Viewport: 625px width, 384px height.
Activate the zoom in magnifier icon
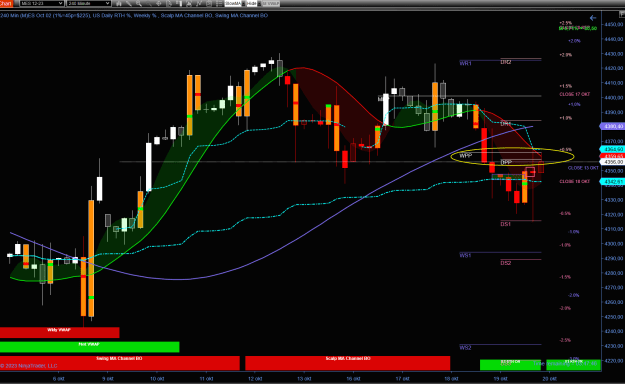click(x=139, y=3)
